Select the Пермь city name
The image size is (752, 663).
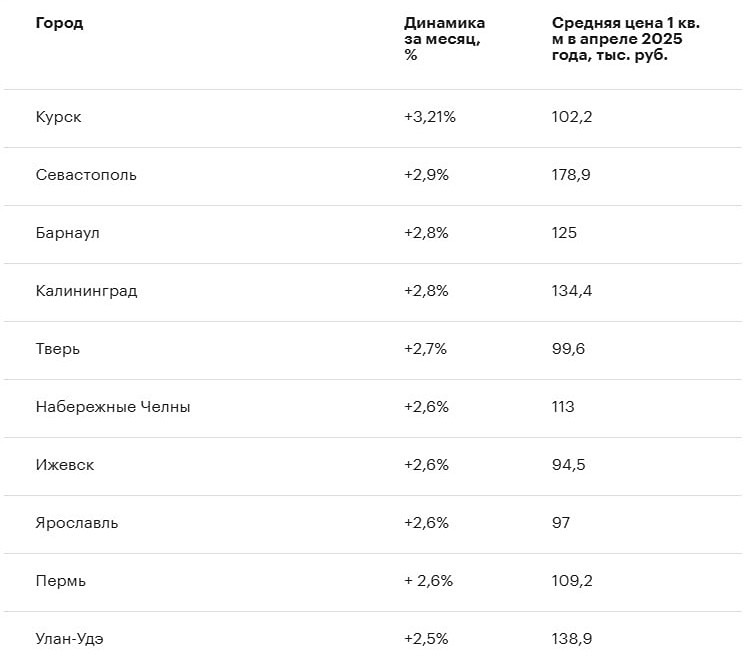(x=61, y=581)
